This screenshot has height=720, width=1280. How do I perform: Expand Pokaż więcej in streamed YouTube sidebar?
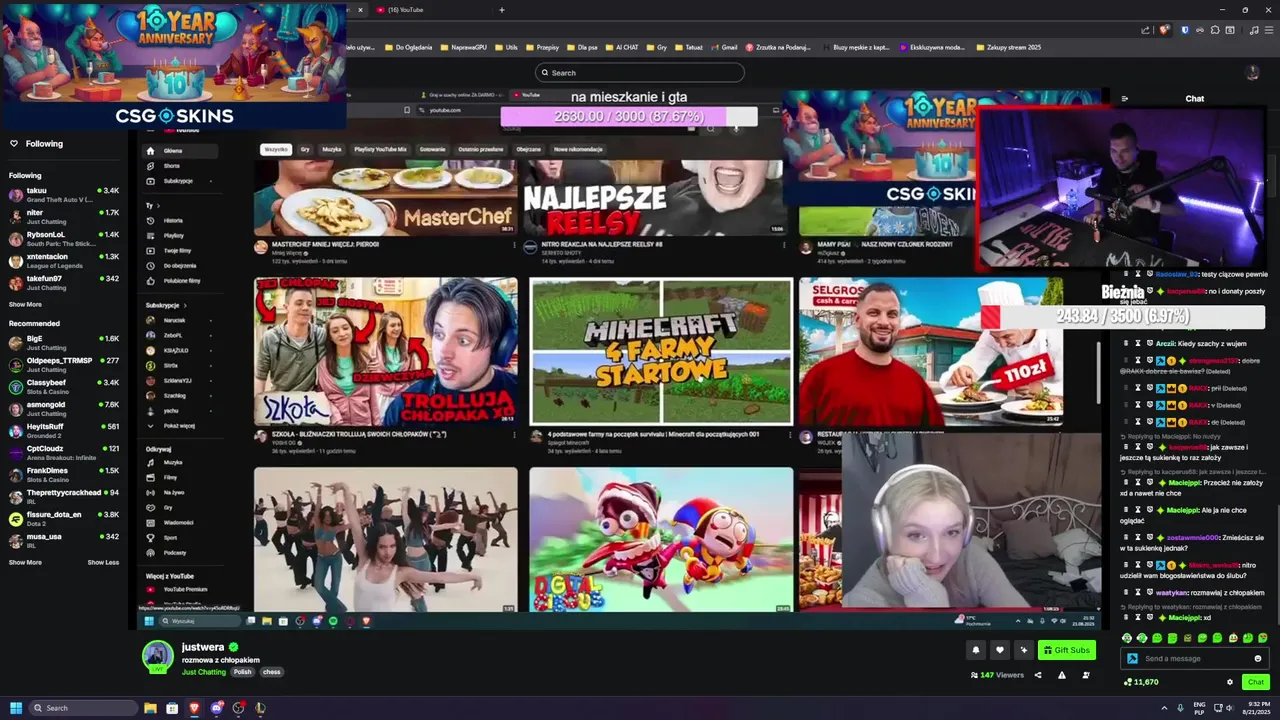[179, 426]
